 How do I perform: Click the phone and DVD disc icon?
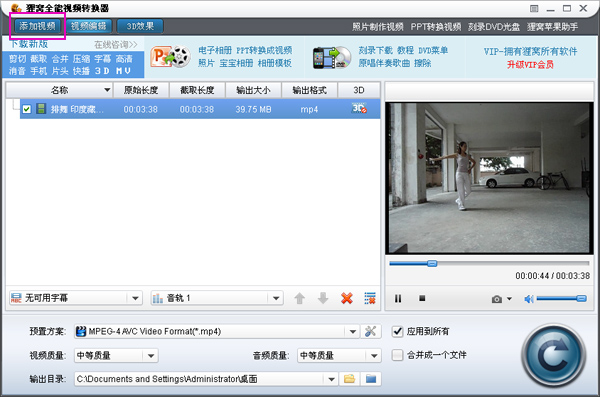point(332,57)
